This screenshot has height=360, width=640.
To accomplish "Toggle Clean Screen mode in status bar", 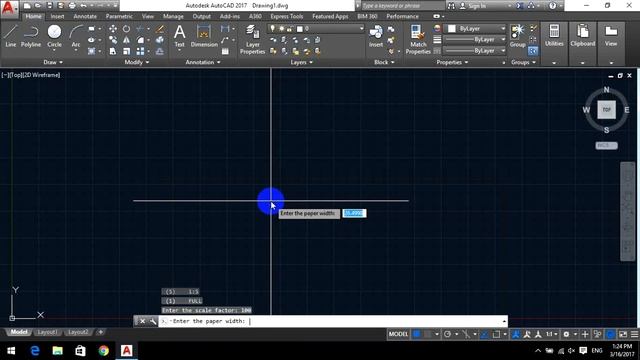I will 623,334.
